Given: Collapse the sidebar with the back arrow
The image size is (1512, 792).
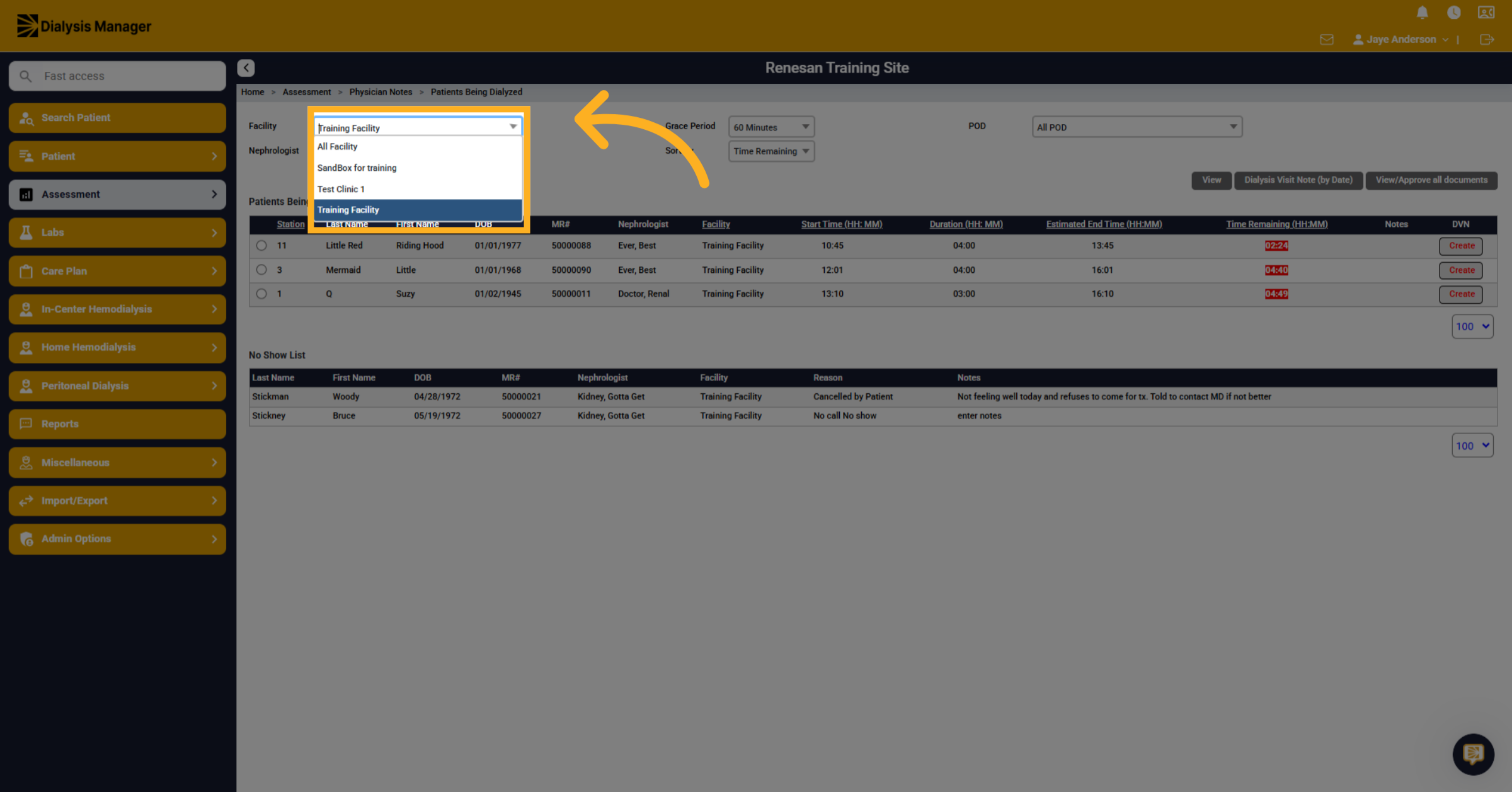Looking at the screenshot, I should [x=246, y=68].
